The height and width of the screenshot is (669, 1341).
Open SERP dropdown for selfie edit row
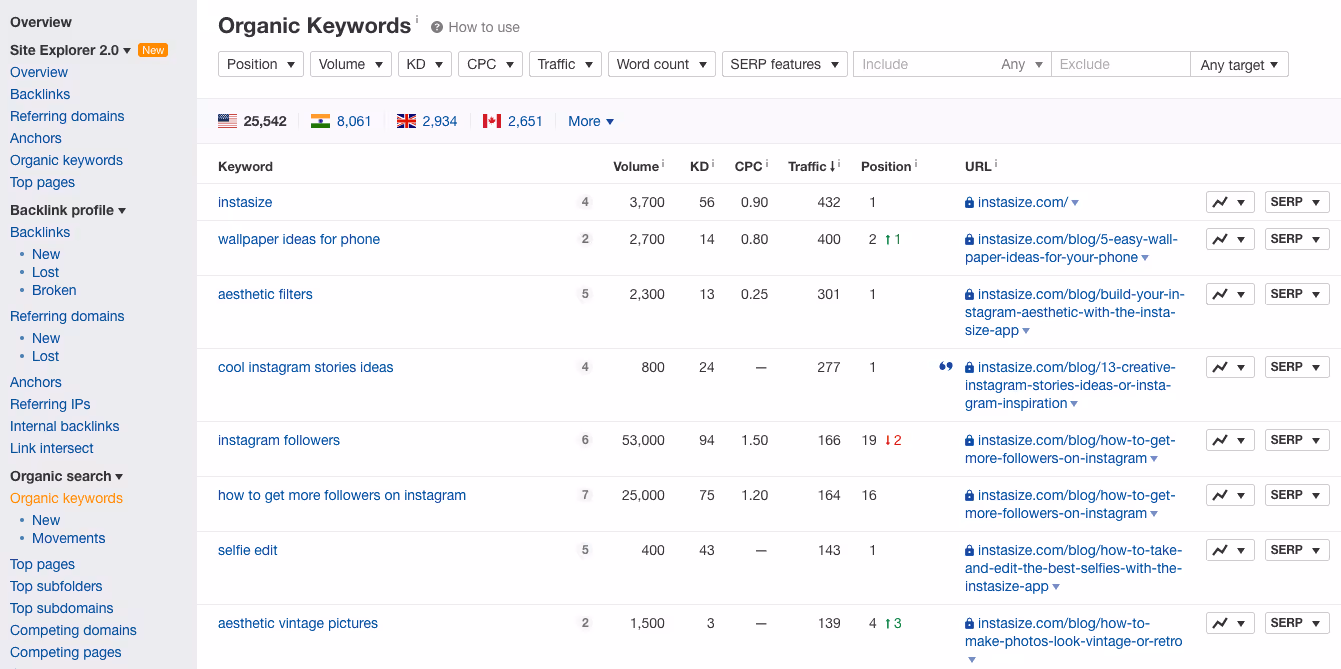tap(1297, 550)
